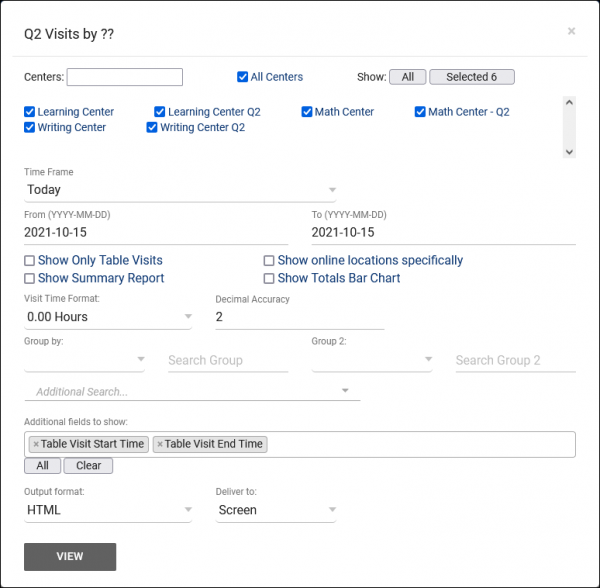Remove the Table Visit Start Time tag

[36, 445]
